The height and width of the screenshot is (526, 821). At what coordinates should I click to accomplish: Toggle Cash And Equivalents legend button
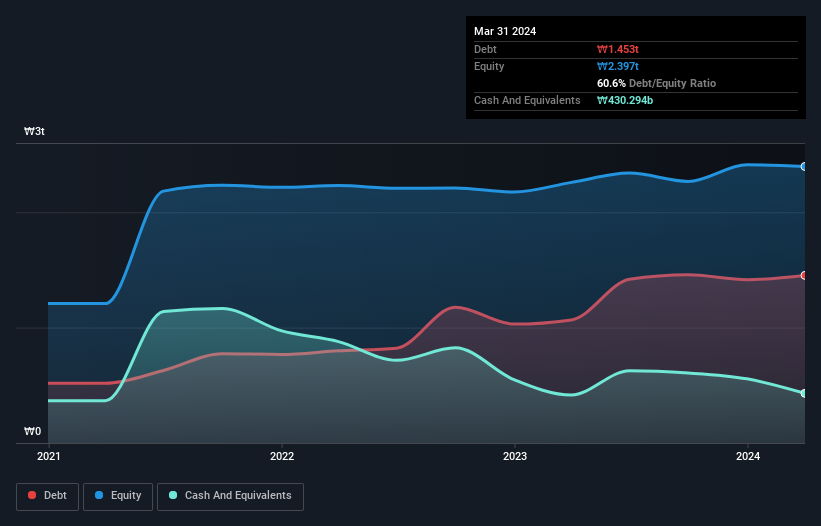[230, 496]
